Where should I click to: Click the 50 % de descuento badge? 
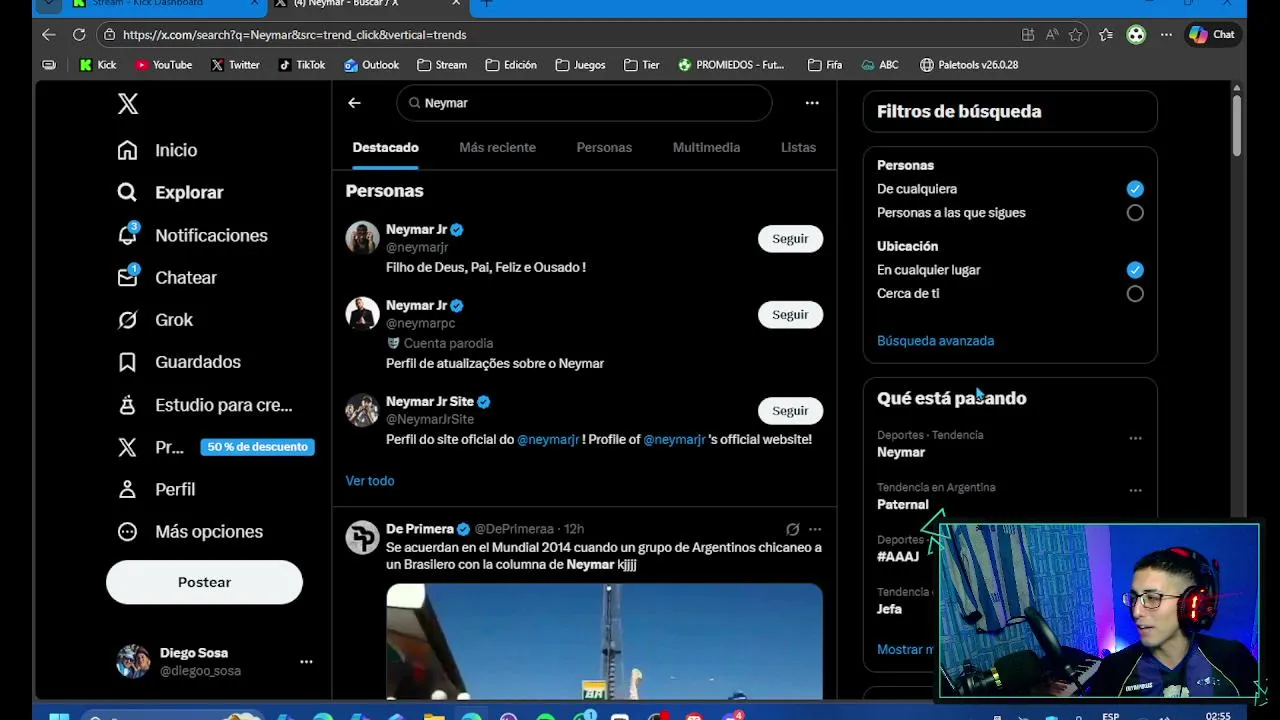257,447
